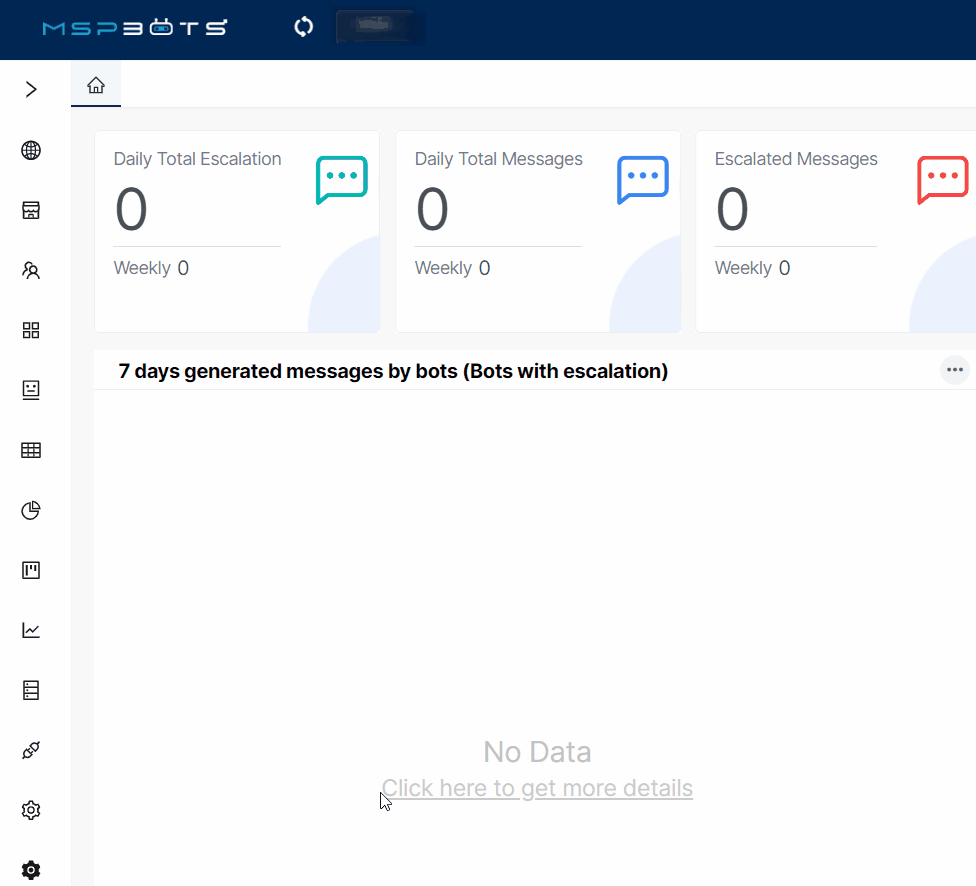Expand the left sidebar with the chevron arrow
Screen dimensions: 976x886
click(x=31, y=90)
